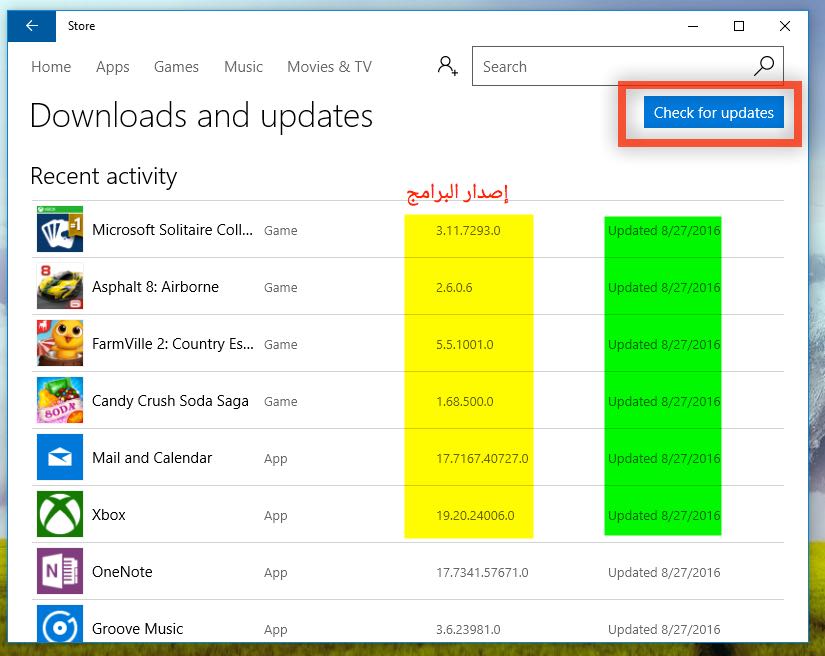Open the Home tab
The height and width of the screenshot is (656, 825).
(51, 67)
